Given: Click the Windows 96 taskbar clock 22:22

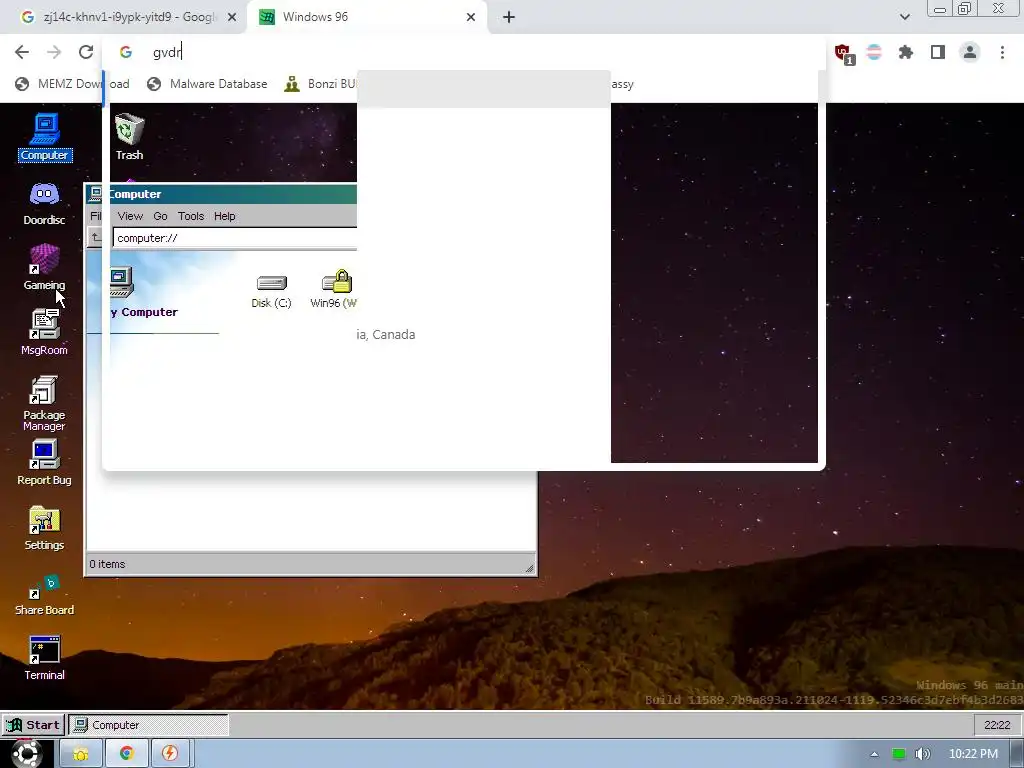Looking at the screenshot, I should [x=997, y=725].
